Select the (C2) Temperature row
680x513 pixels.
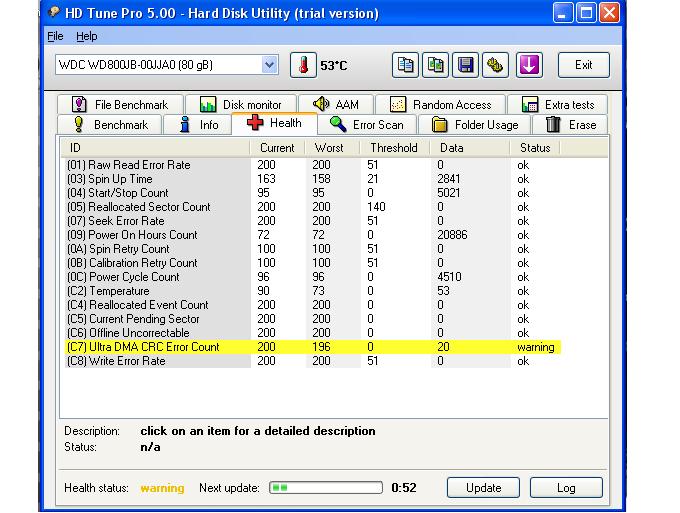(313, 291)
